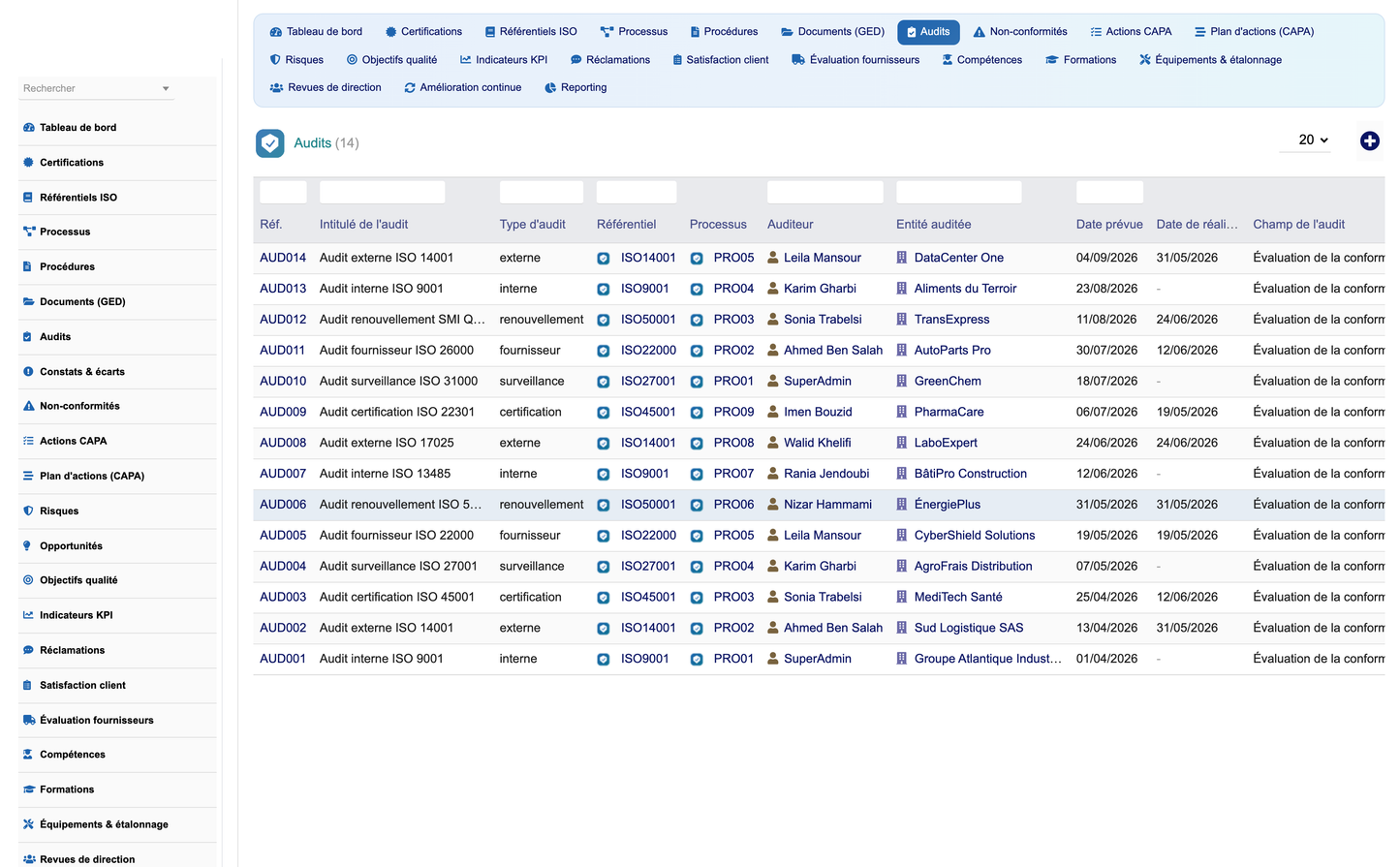Click the Constats & écarts sidebar info icon
The height and width of the screenshot is (867, 1400).
(28, 372)
